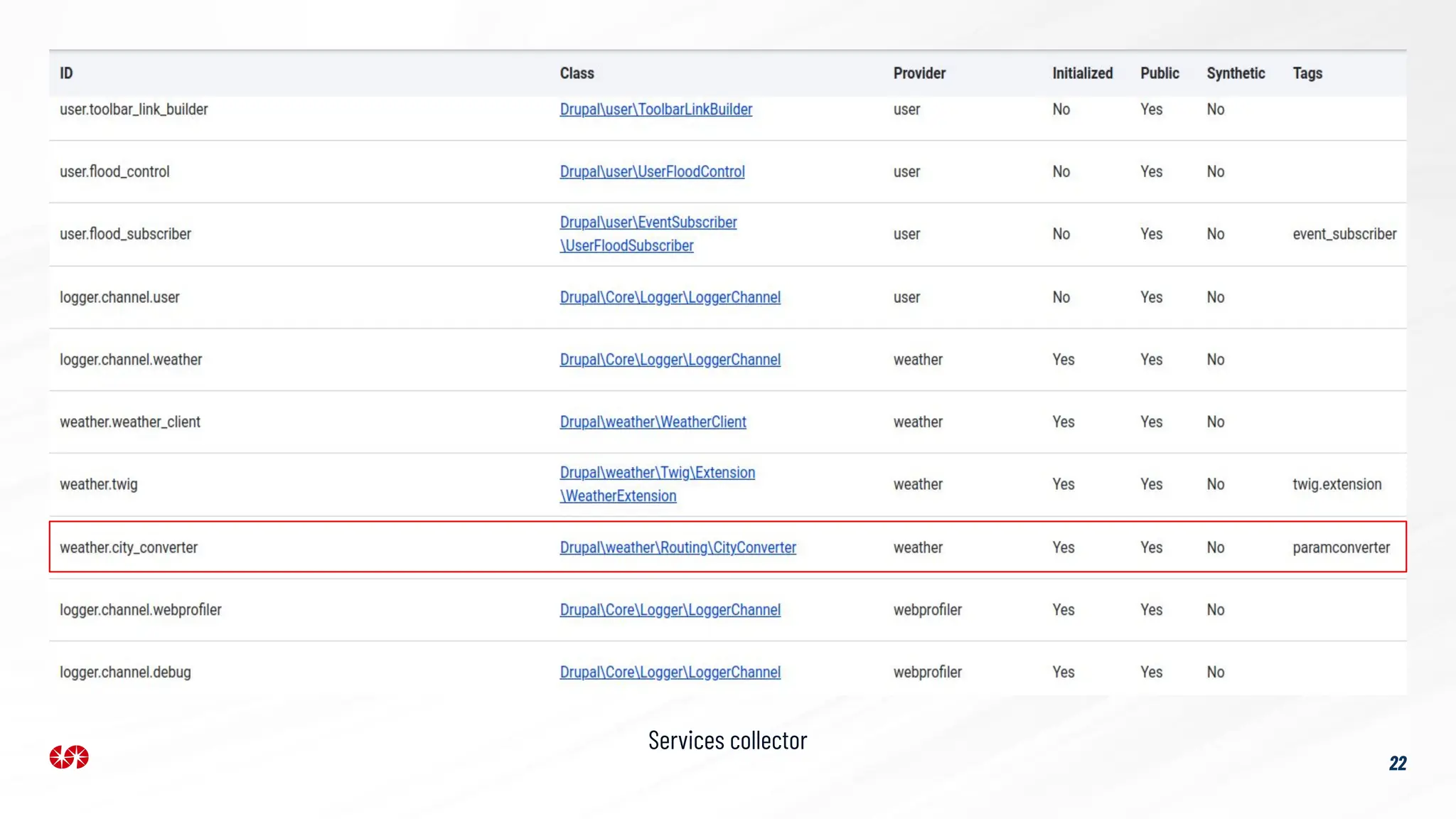
Task: Select the weather.city_converter ID cell
Action: (x=129, y=548)
